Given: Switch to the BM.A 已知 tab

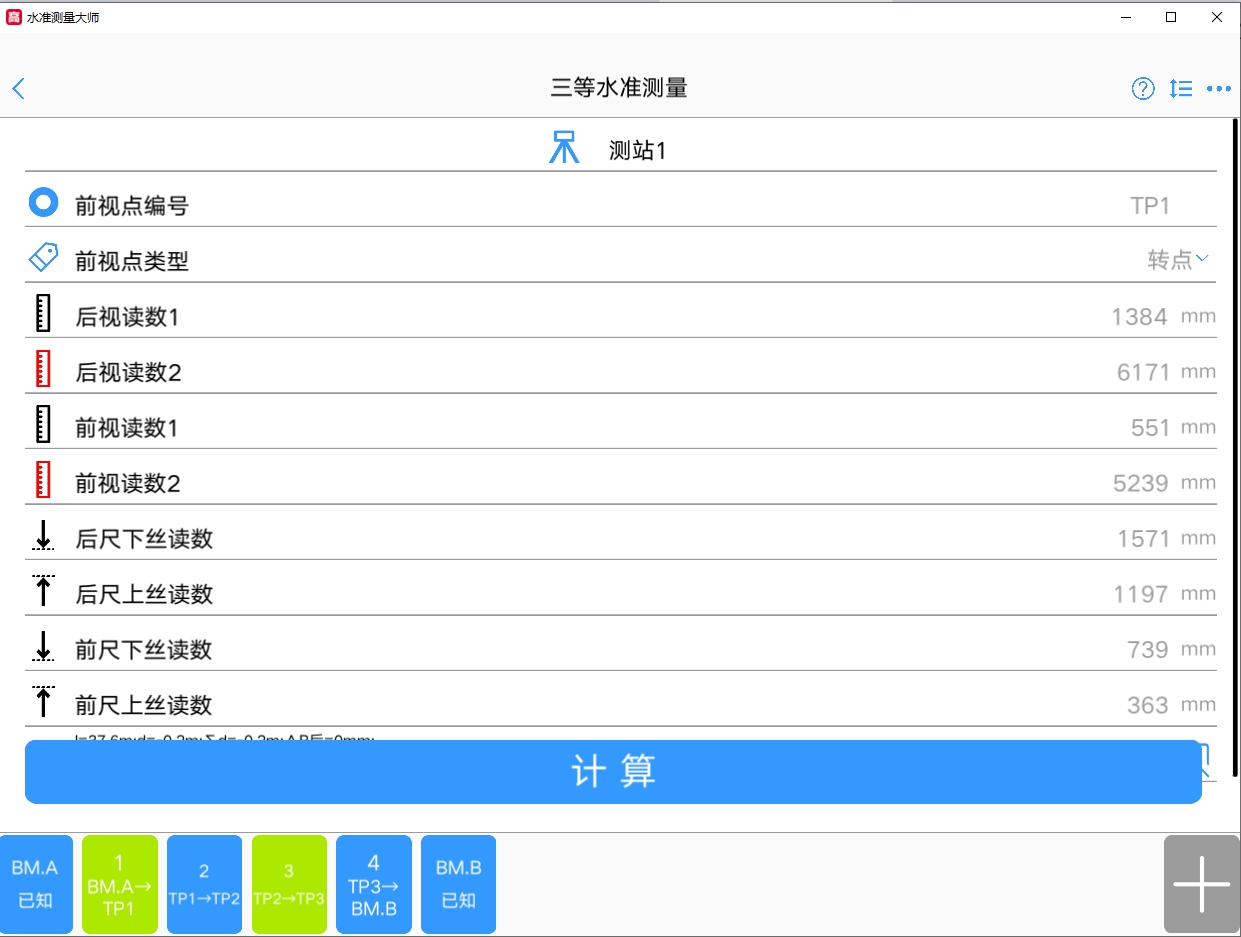Looking at the screenshot, I should 36,884.
